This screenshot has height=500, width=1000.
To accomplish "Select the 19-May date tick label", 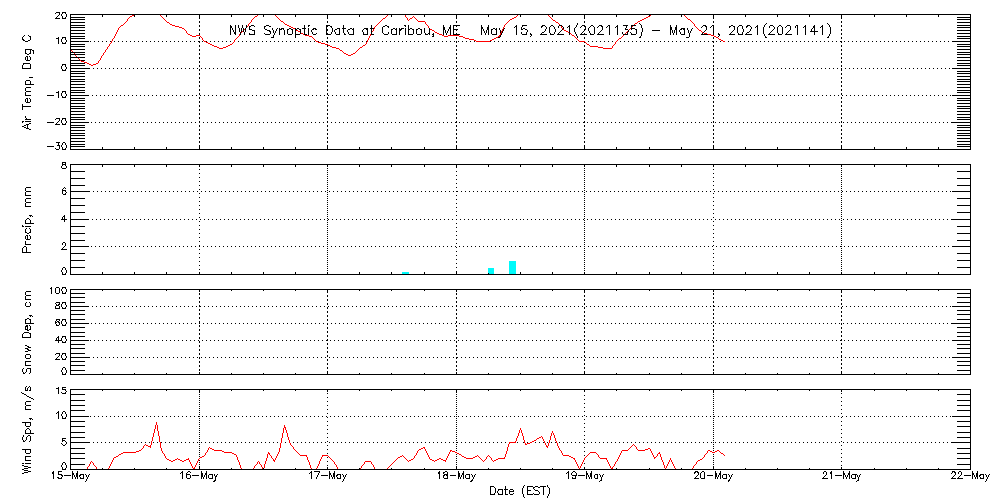I will coord(584,477).
